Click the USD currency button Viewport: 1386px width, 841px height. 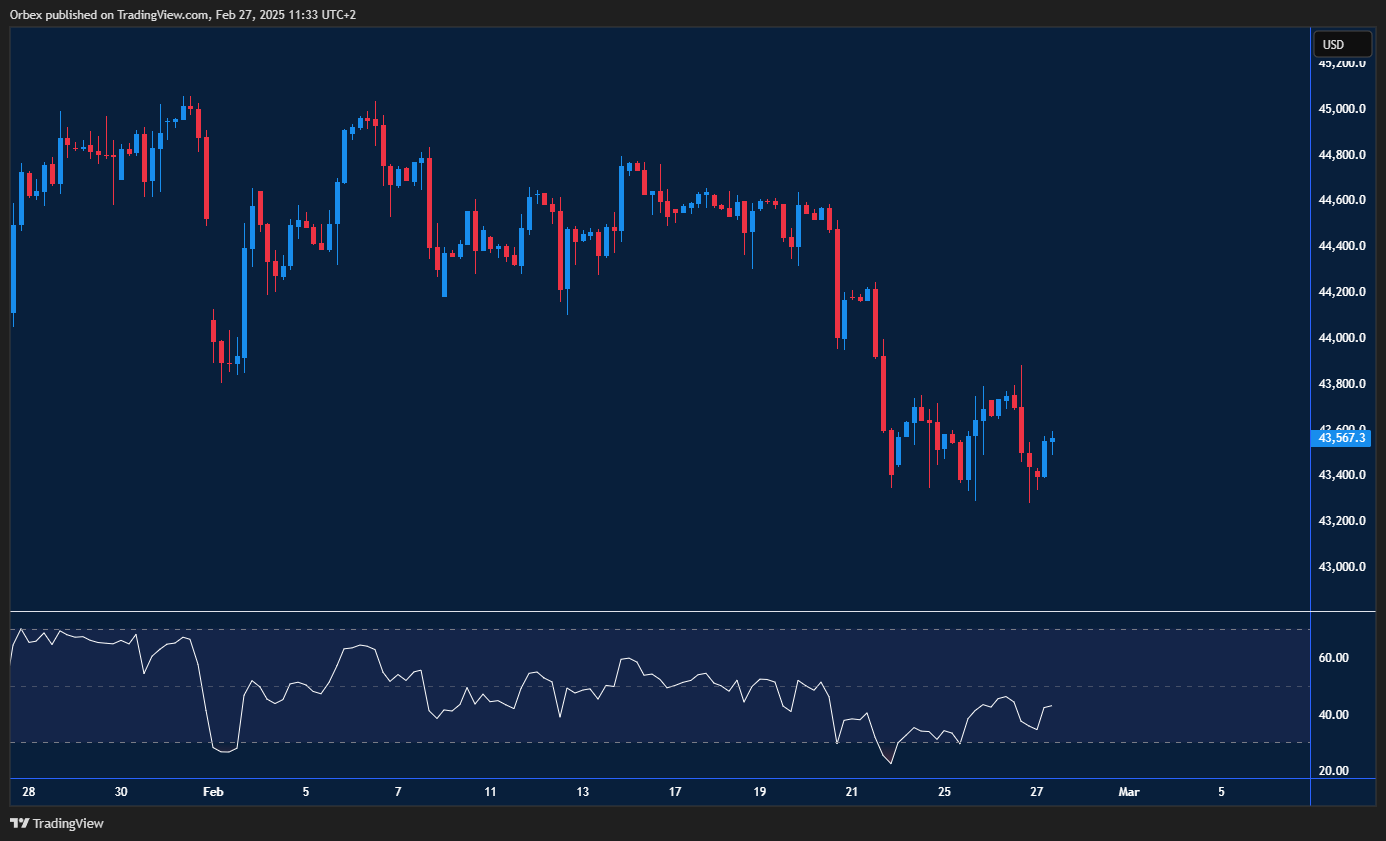tap(1342, 43)
